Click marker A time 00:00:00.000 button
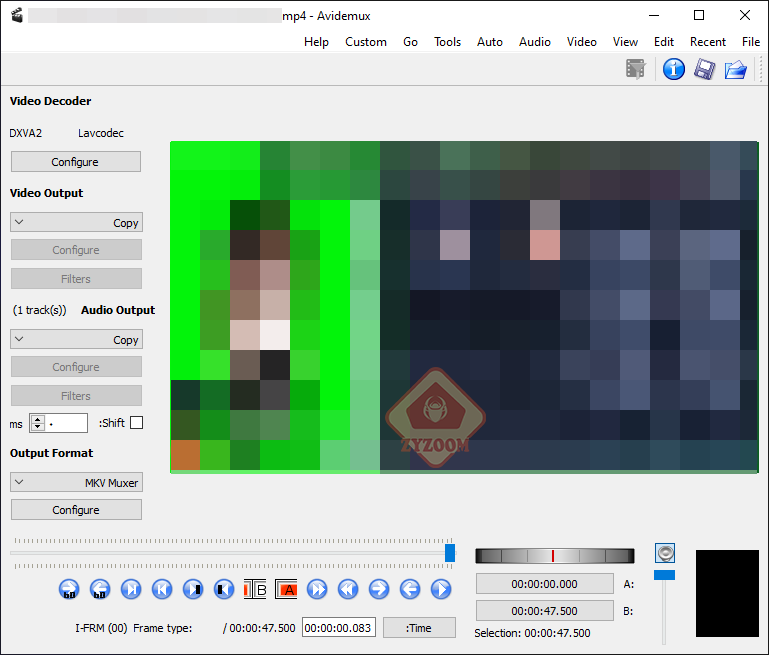Viewport: 769px width, 655px height. [x=544, y=584]
